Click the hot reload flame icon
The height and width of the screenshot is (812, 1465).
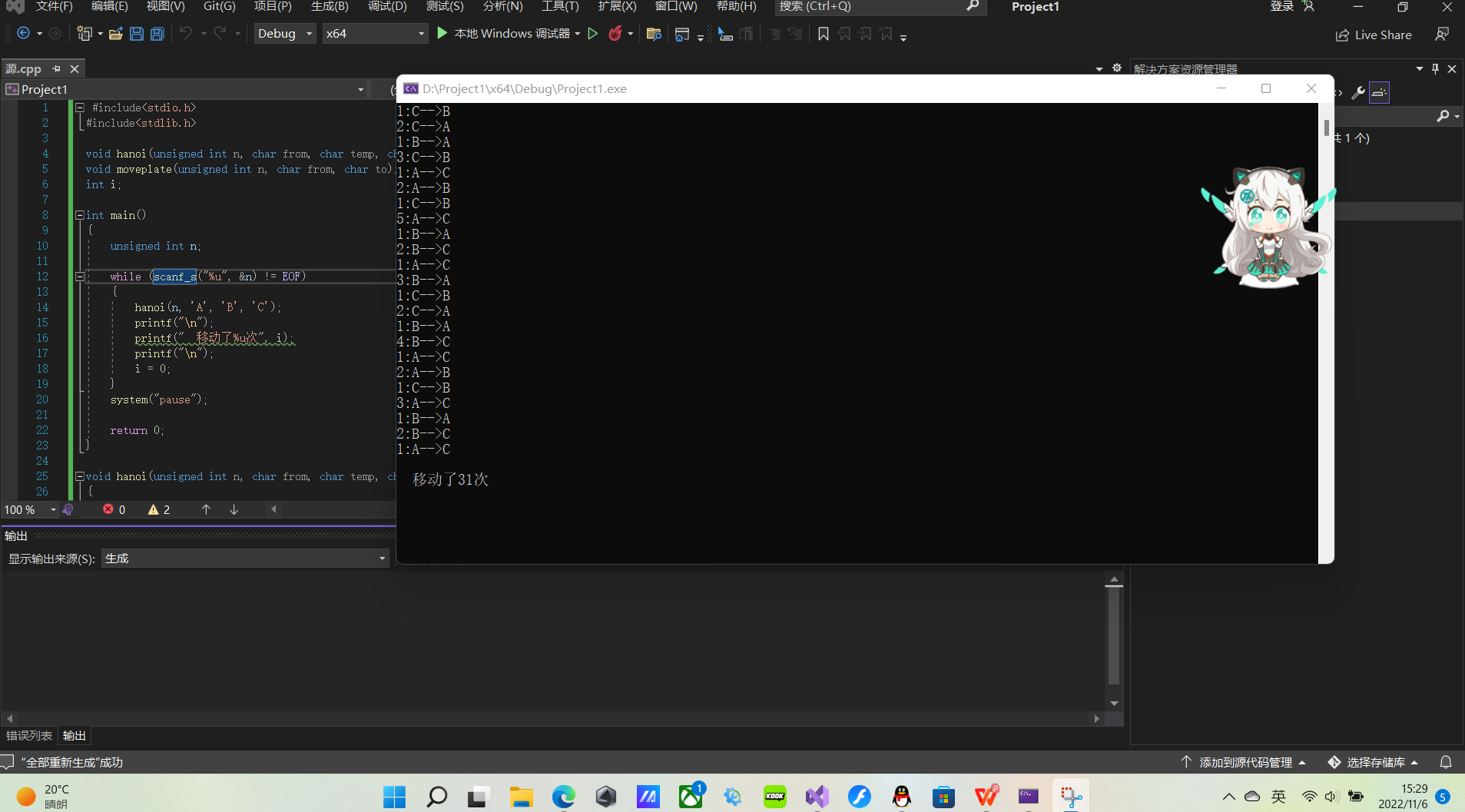click(x=615, y=34)
